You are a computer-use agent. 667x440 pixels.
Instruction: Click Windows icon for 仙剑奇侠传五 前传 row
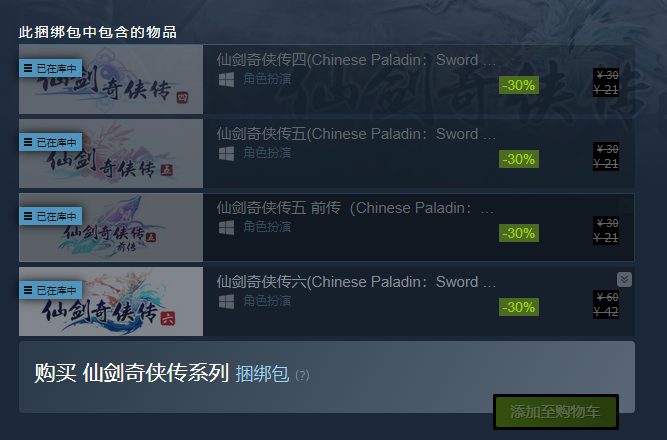click(226, 228)
